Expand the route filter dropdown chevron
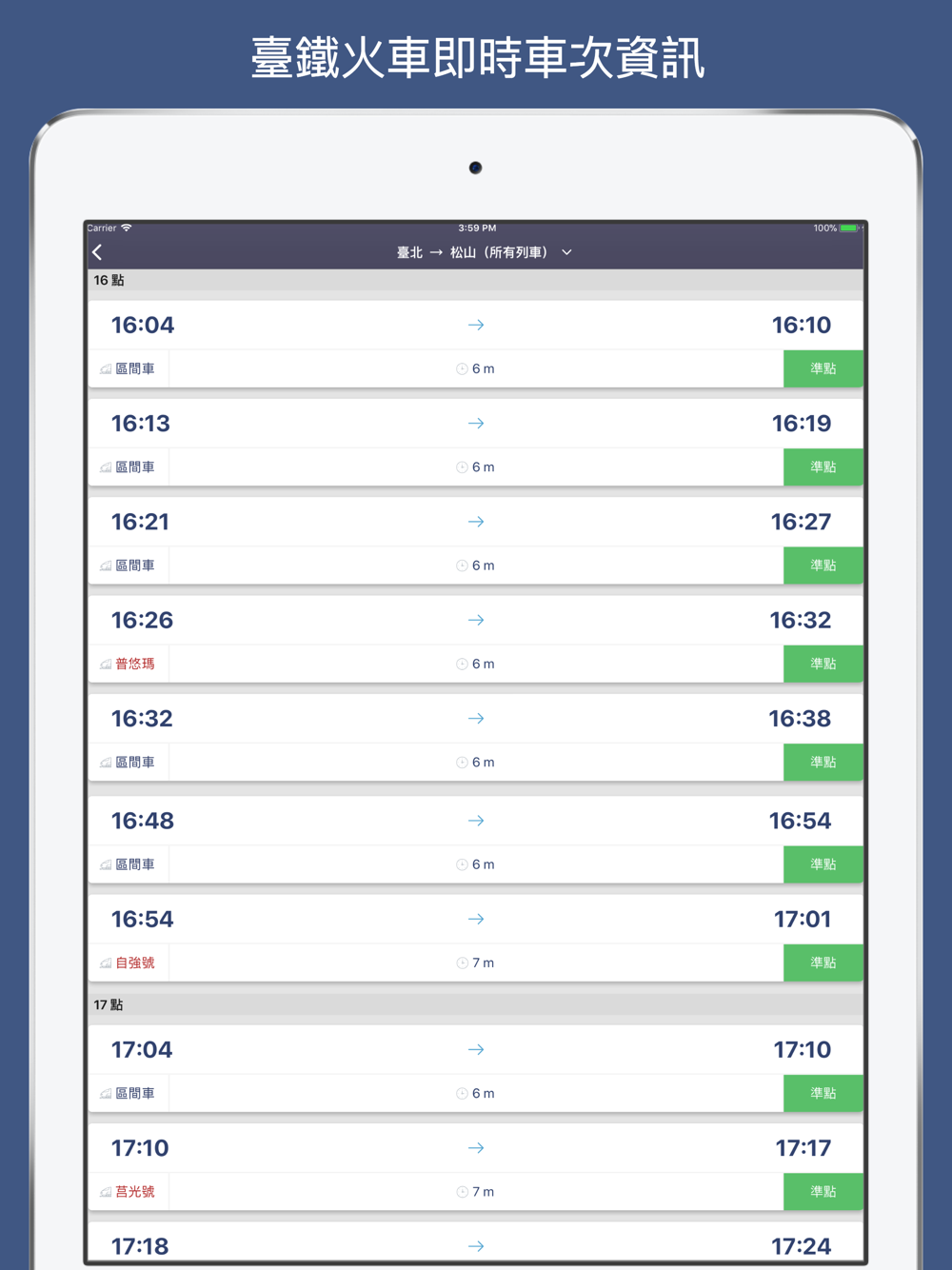Image resolution: width=952 pixels, height=1270 pixels. [x=567, y=252]
